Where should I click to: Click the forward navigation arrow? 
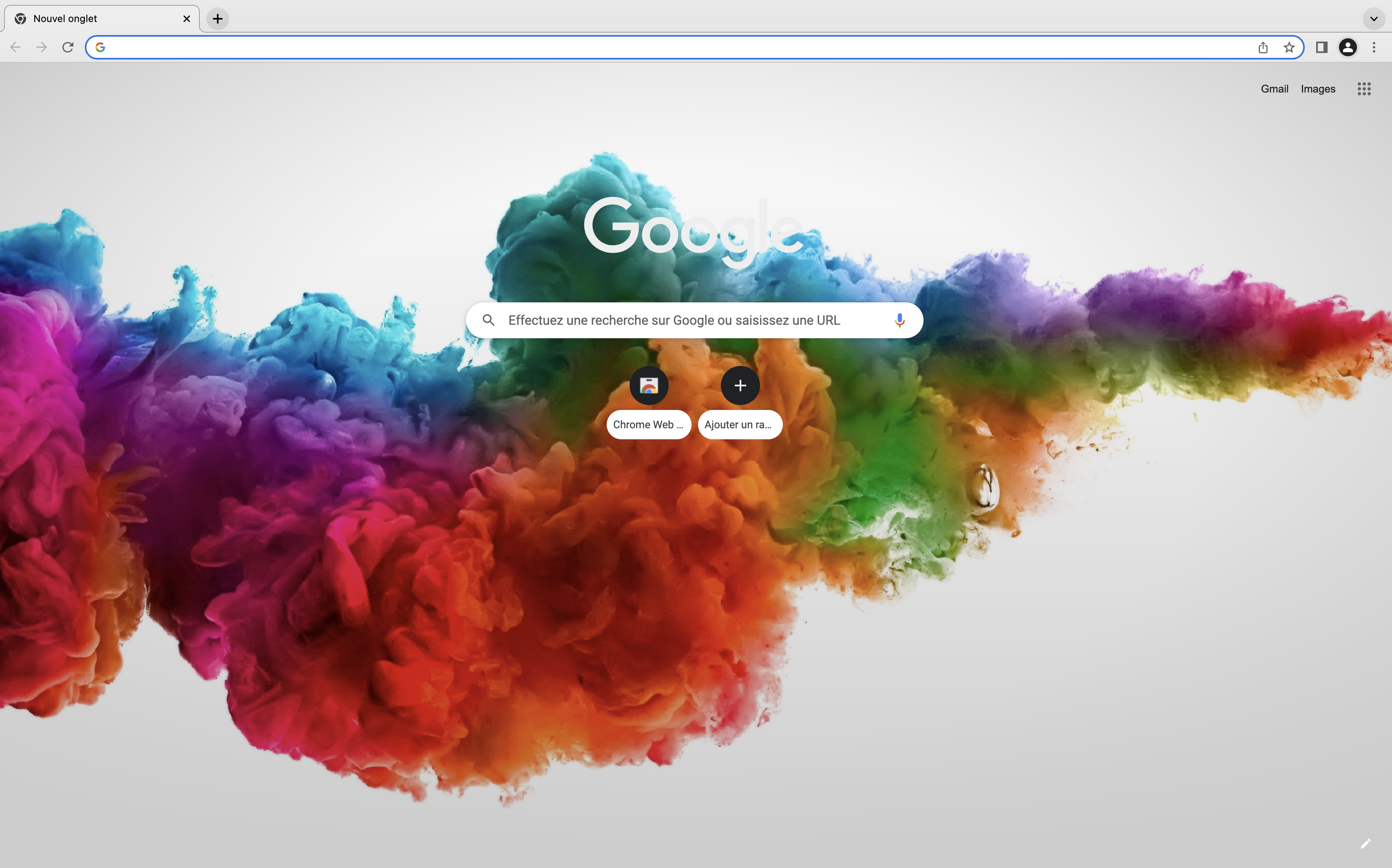pos(41,47)
